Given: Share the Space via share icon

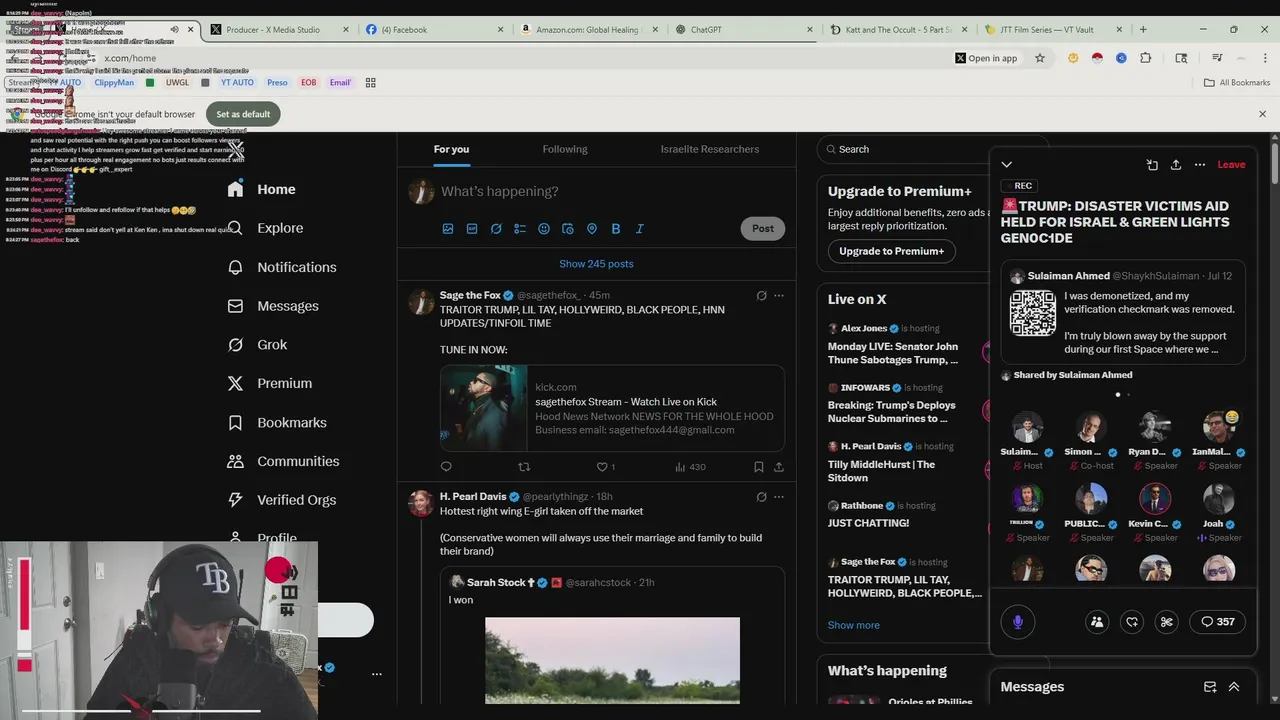Looking at the screenshot, I should (x=1176, y=165).
